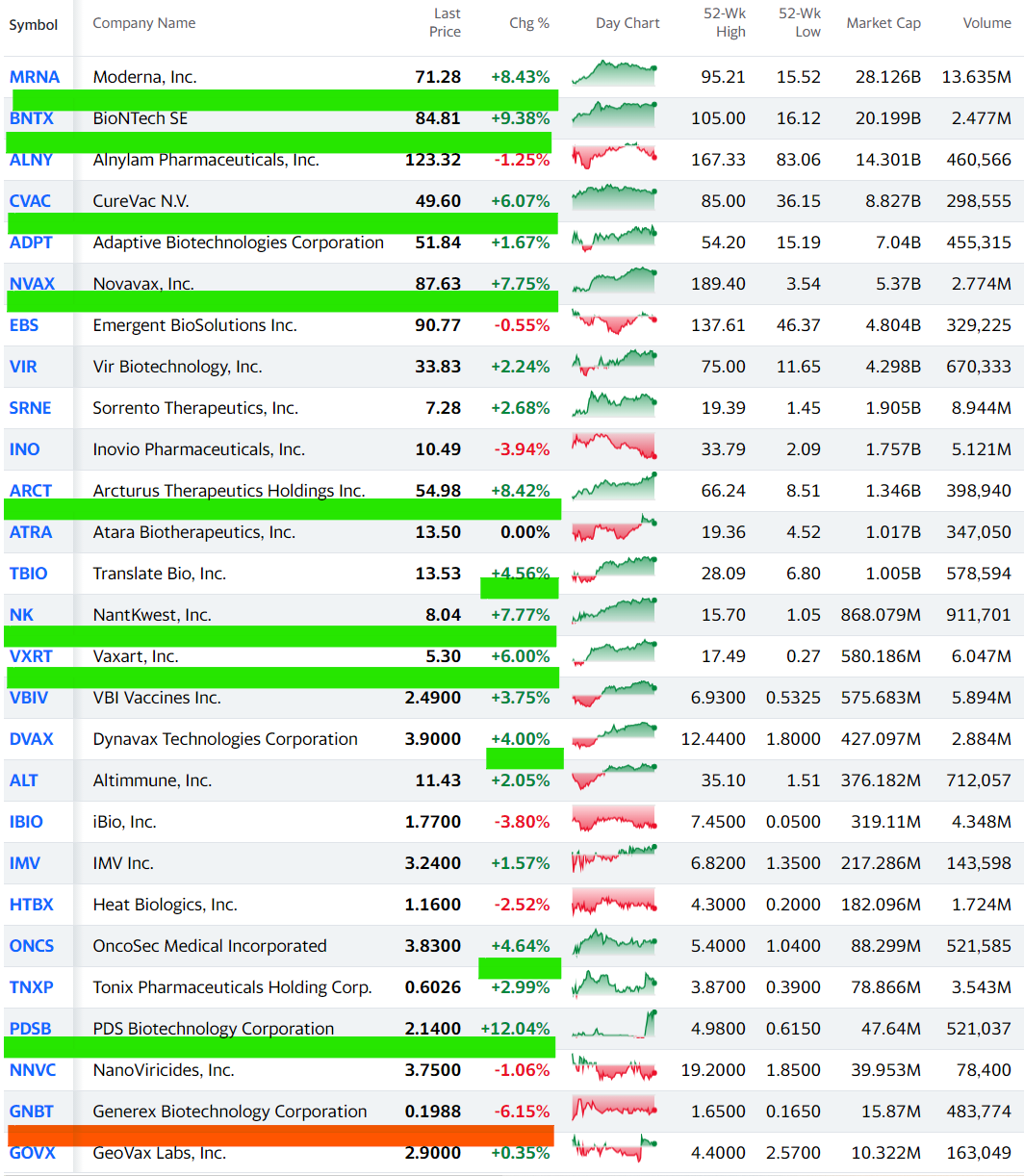Screen dimensions: 1024x1176
Task: Open the NNVC ticker symbol link
Action: pyautogui.click(x=34, y=1070)
